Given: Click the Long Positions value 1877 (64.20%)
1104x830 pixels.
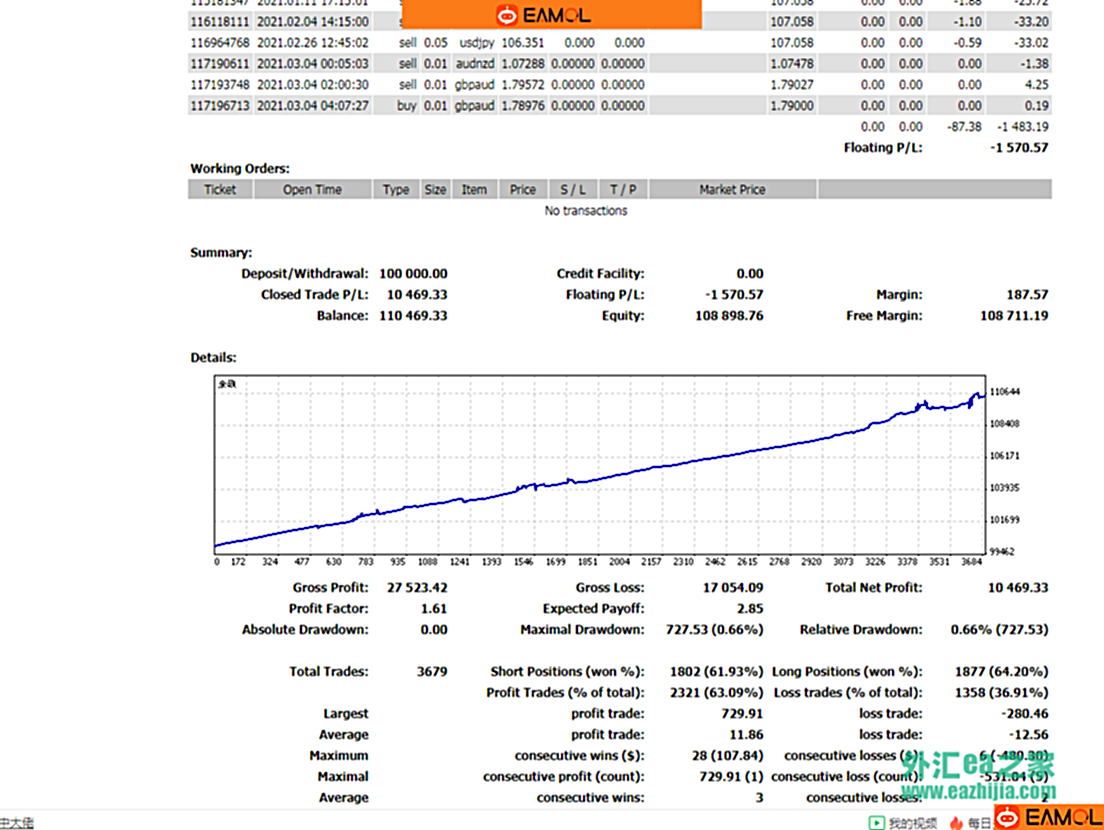Looking at the screenshot, I should pos(1002,672).
